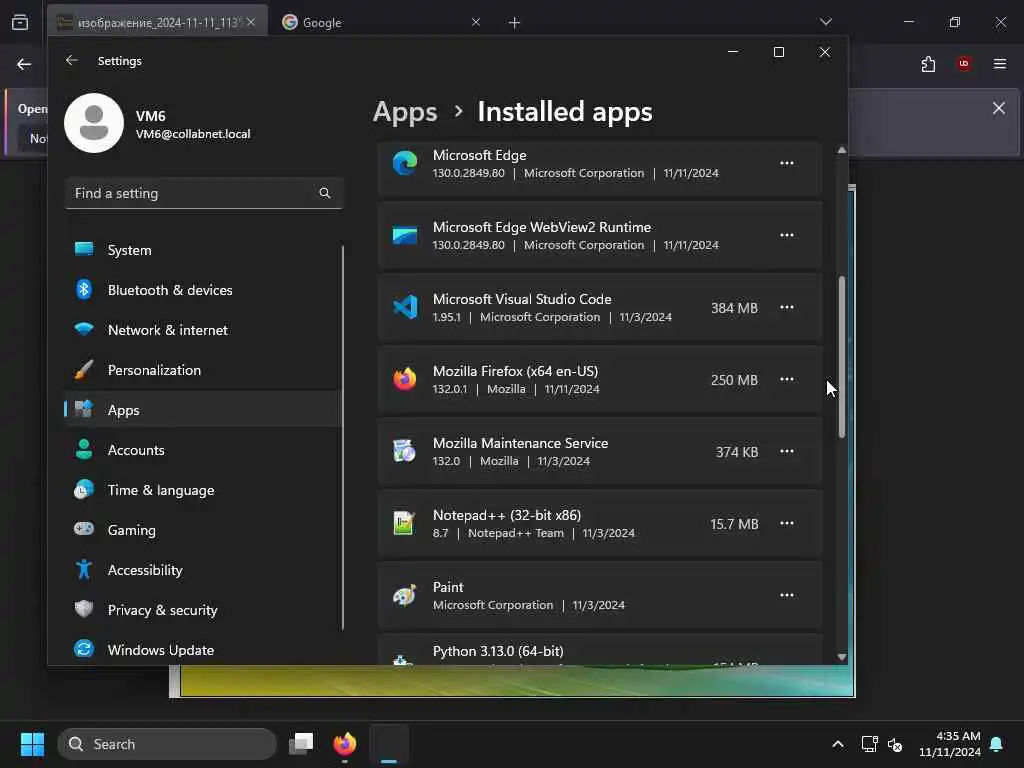Click the Gaming controller icon

(84, 529)
